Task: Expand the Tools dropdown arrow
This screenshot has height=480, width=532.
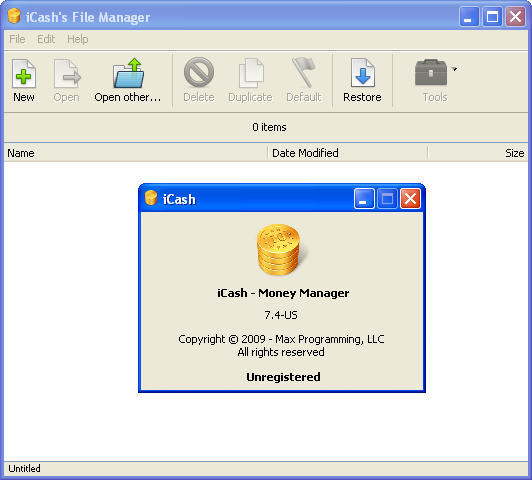Action: pyautogui.click(x=455, y=69)
